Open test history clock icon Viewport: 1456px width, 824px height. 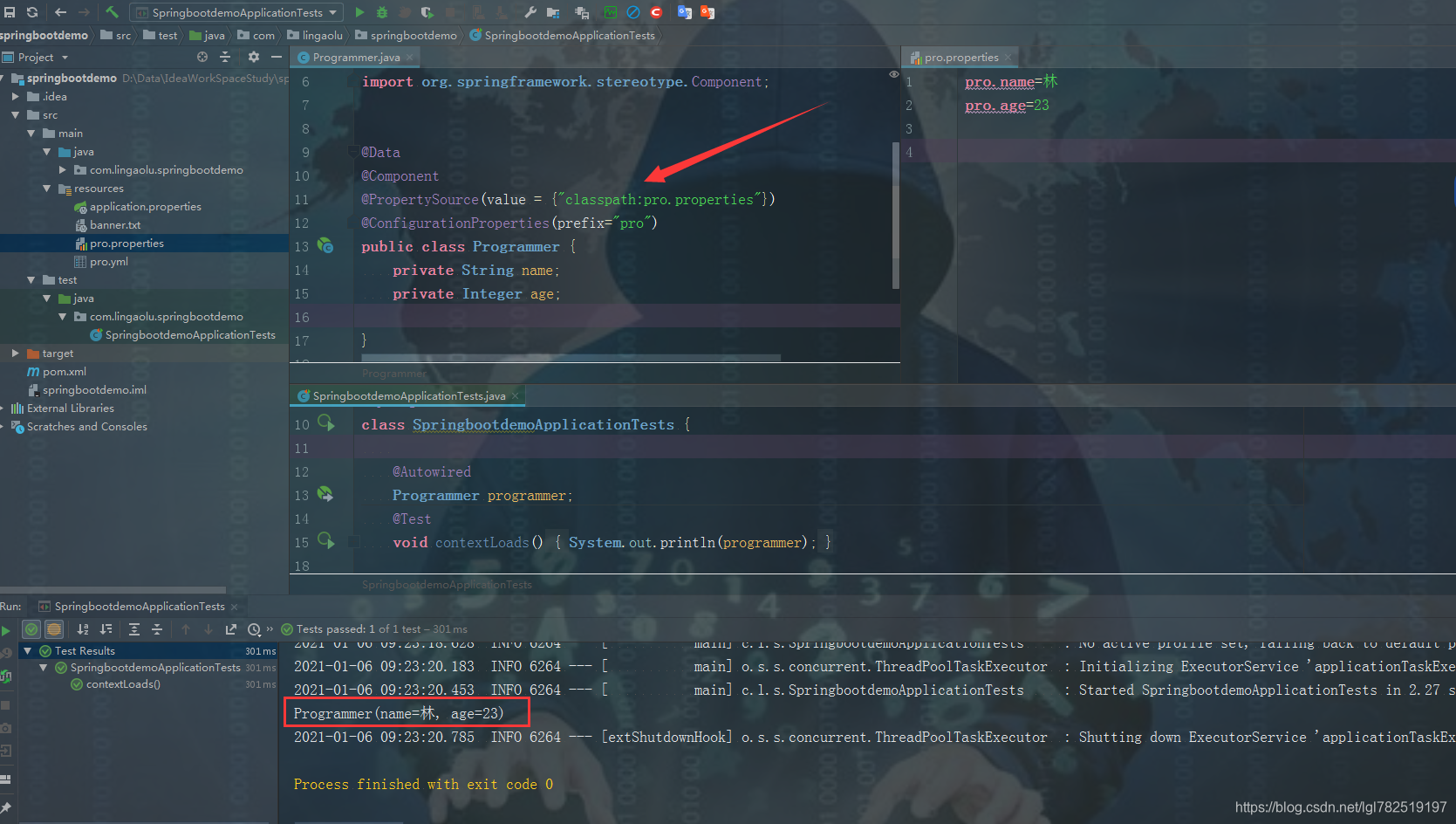click(254, 629)
